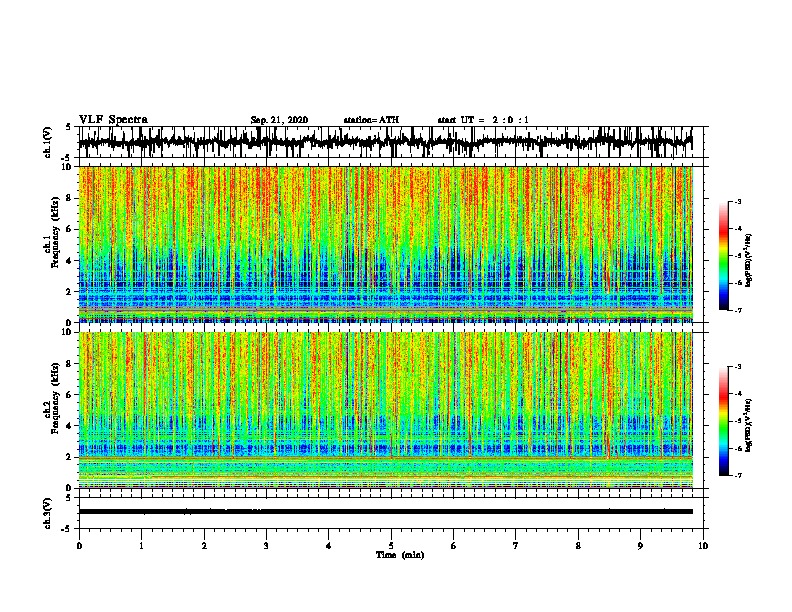Click time axis tick label "7"
Image resolution: width=792 pixels, height=612 pixels.
(516, 546)
